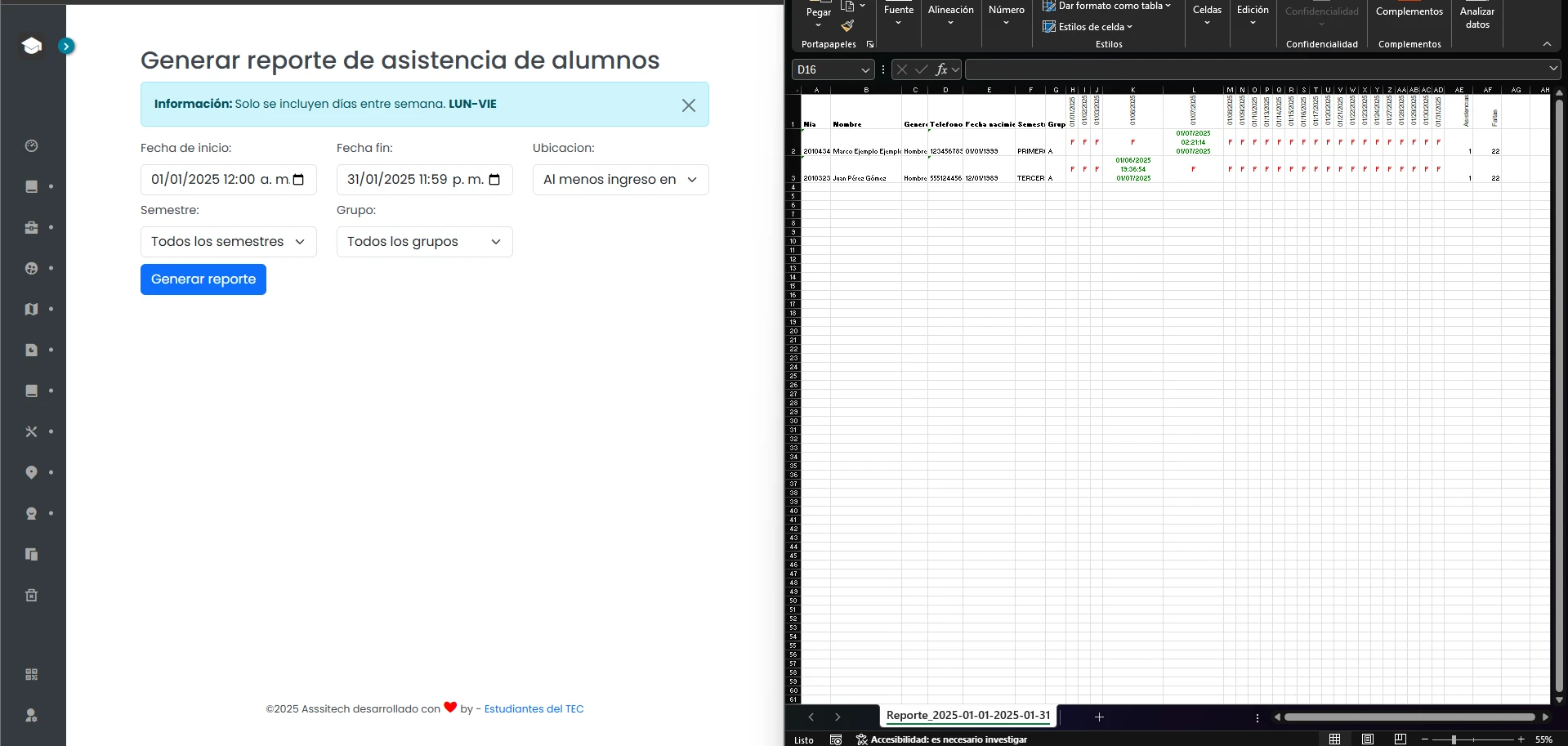The width and height of the screenshot is (1568, 746).
Task: Open the map icon in sidebar
Action: [32, 309]
